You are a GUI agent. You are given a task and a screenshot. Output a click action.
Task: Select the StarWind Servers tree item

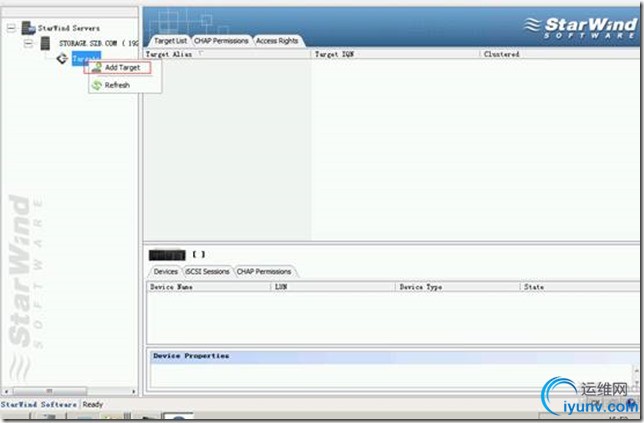coord(69,28)
